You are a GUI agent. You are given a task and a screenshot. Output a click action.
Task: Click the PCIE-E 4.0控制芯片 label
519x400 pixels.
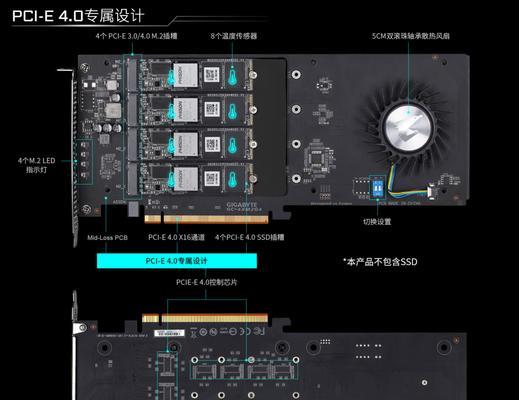(x=207, y=282)
